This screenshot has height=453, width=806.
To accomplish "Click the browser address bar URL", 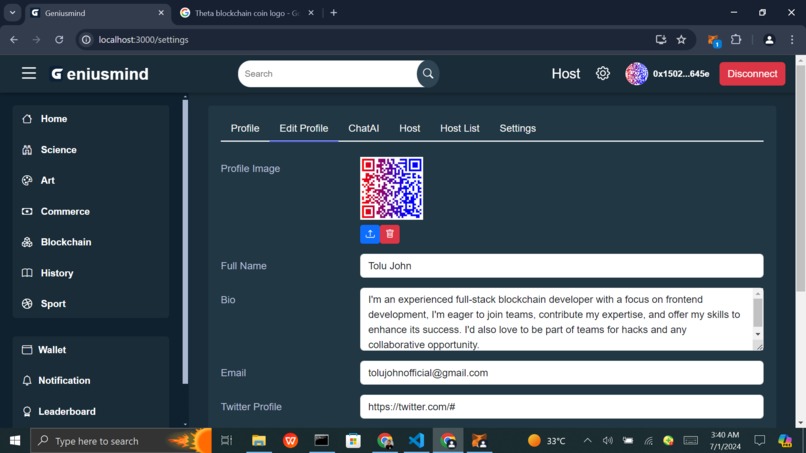I will (143, 40).
